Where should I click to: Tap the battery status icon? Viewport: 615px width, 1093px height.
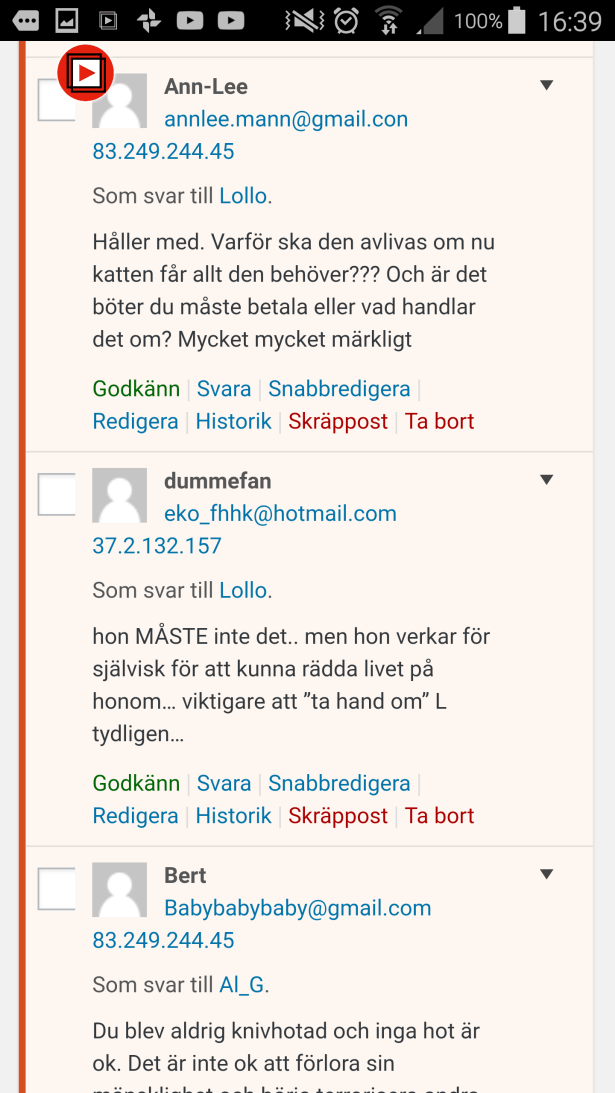[x=517, y=20]
